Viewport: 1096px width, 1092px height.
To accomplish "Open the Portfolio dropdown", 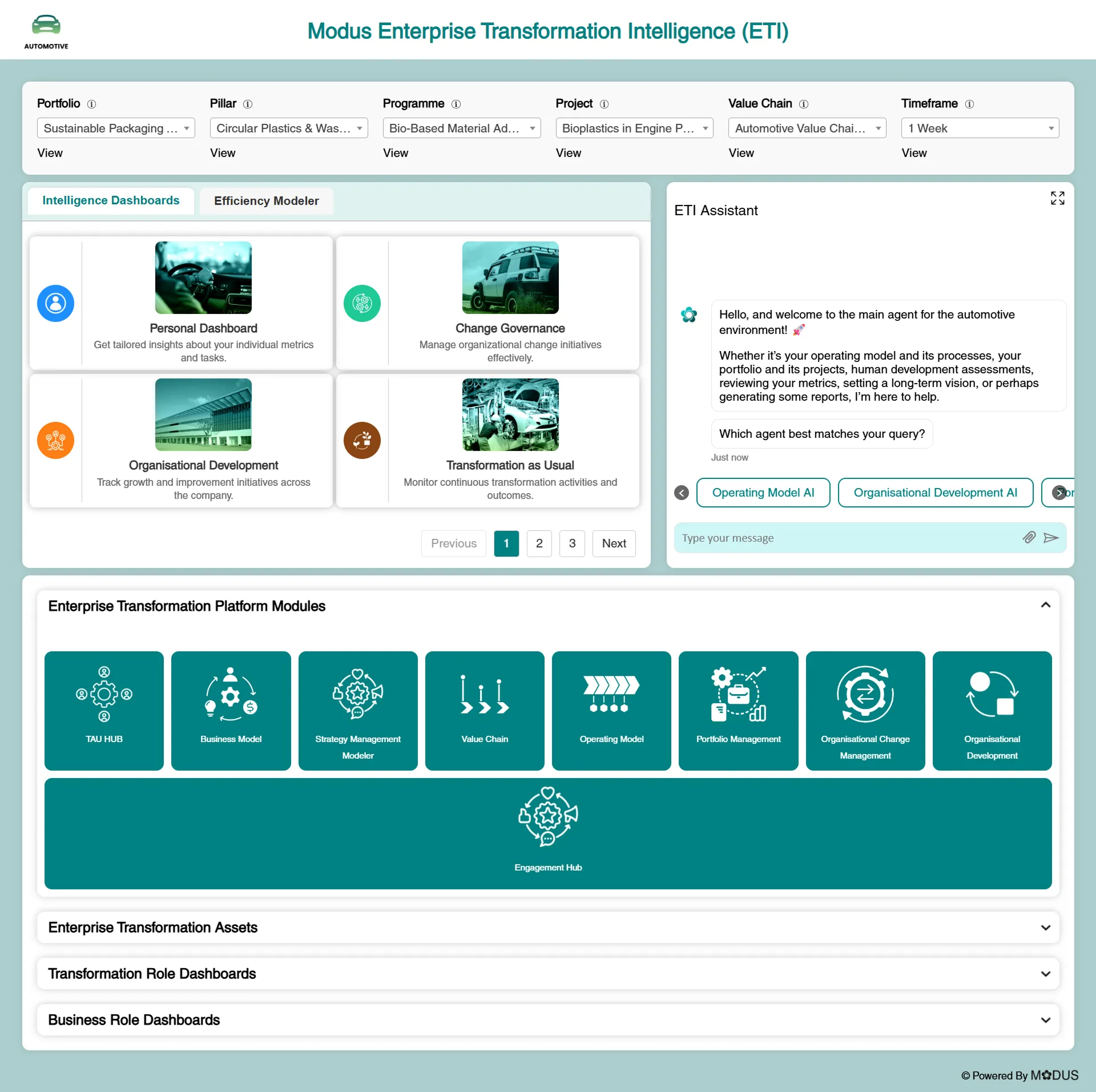I will 116,128.
